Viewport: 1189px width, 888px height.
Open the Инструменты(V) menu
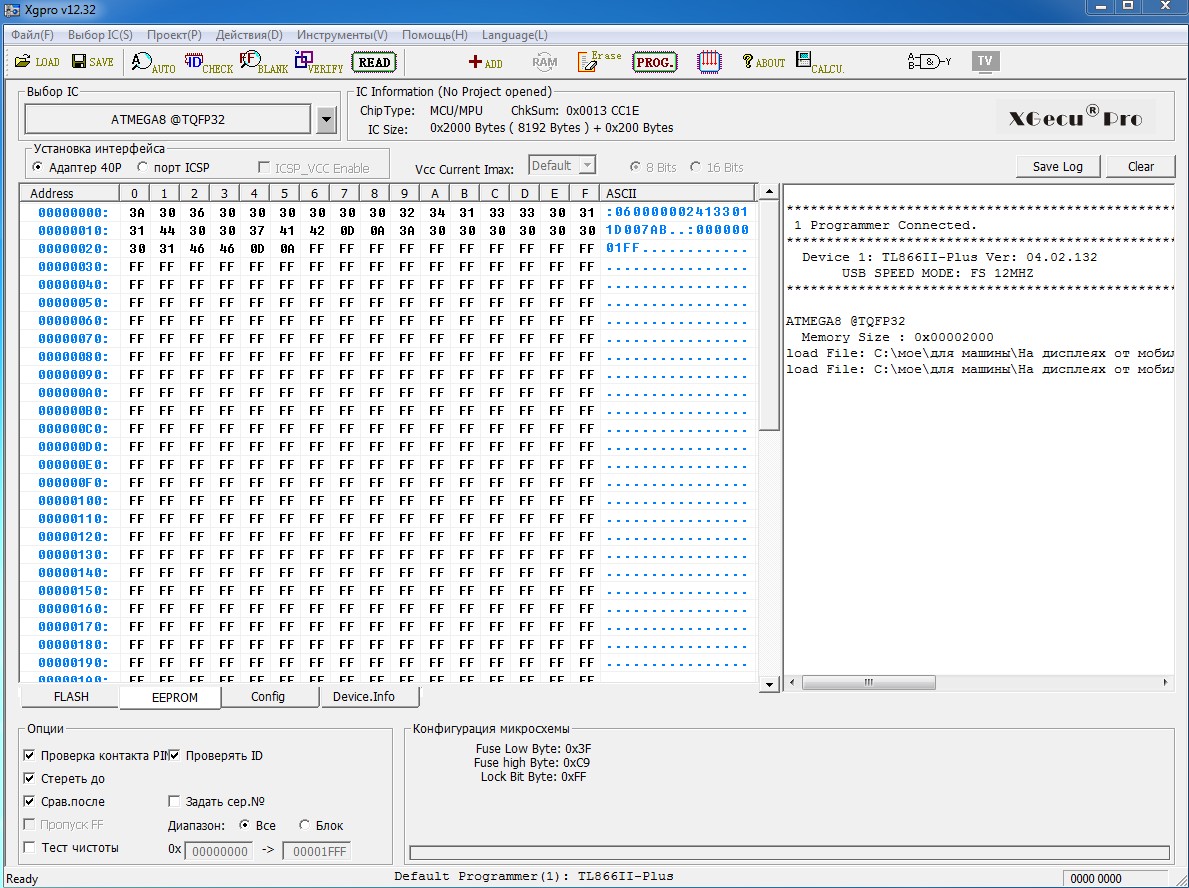[342, 35]
